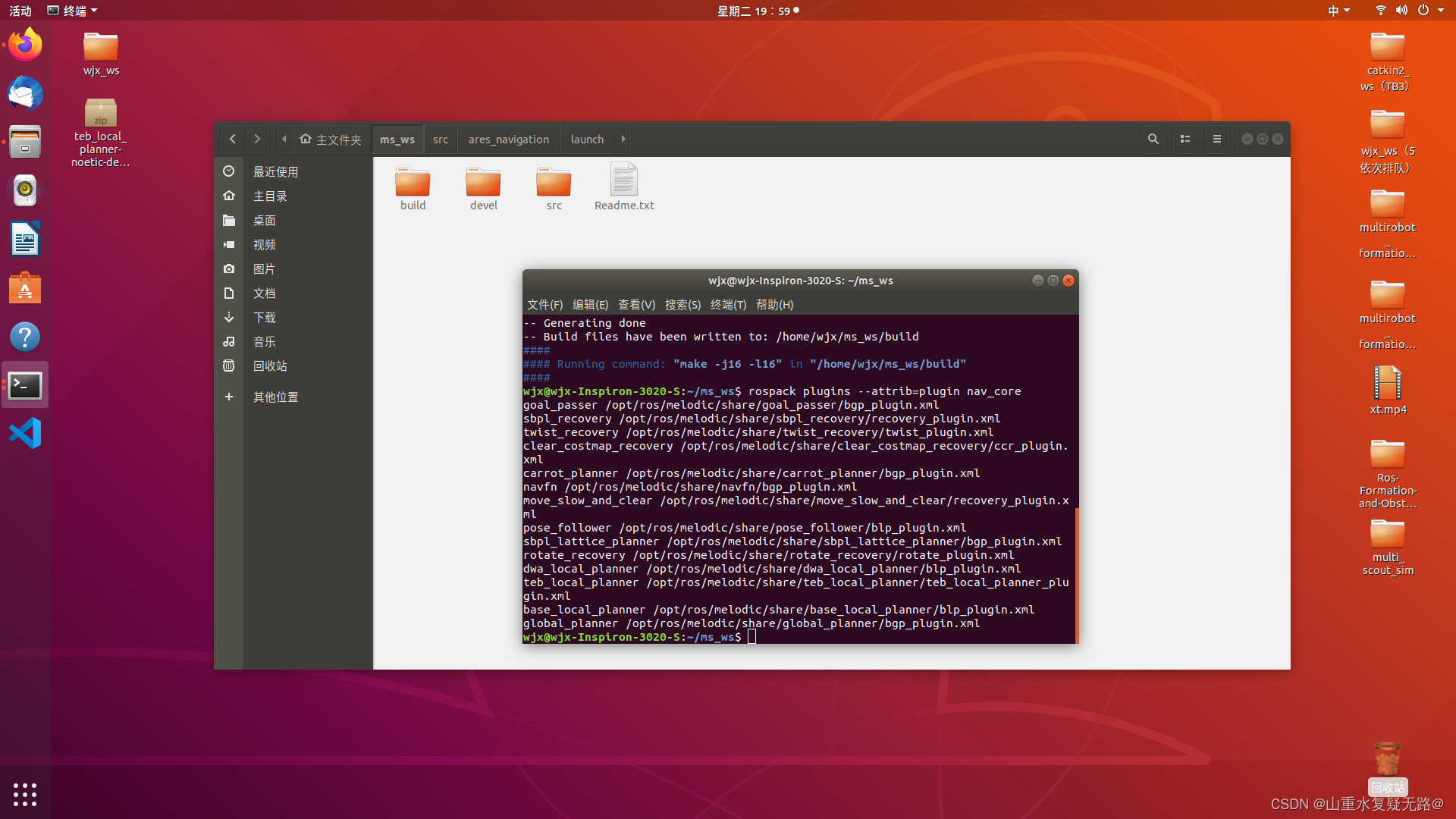Open Rhythmbox music player in dock
The width and height of the screenshot is (1456, 819).
(25, 190)
